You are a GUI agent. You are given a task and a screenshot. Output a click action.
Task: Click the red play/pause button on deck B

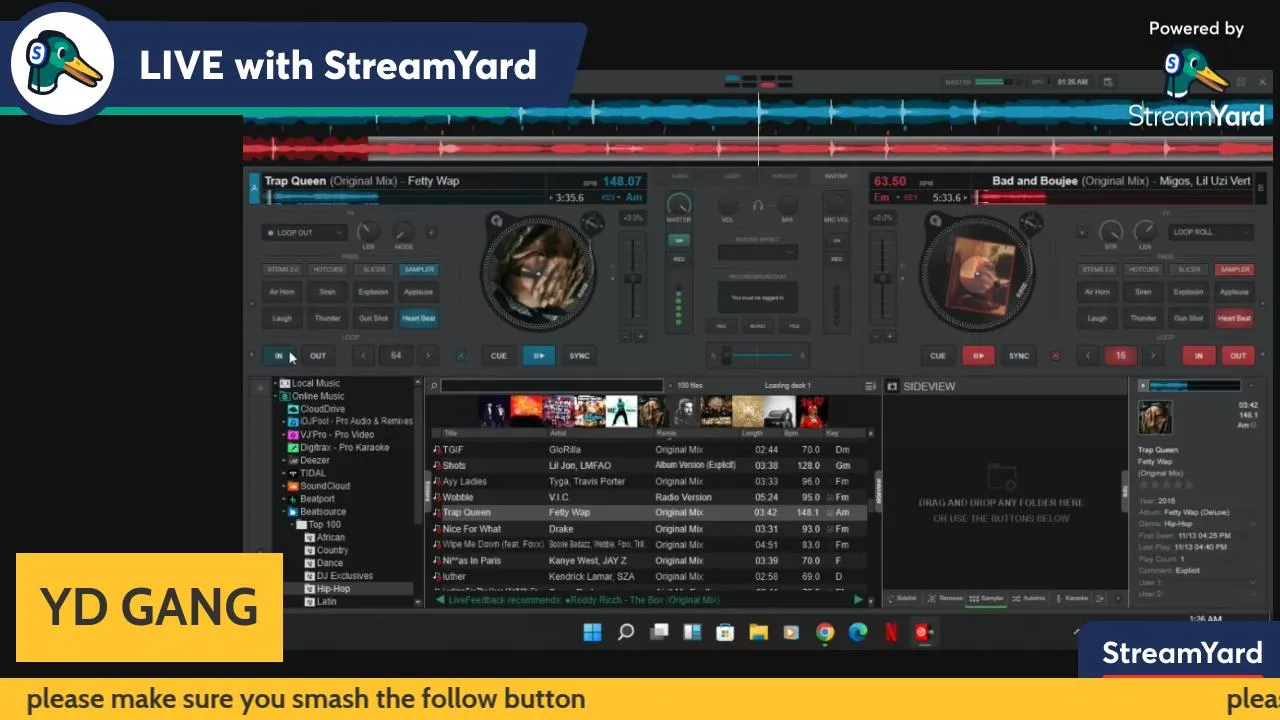point(978,355)
